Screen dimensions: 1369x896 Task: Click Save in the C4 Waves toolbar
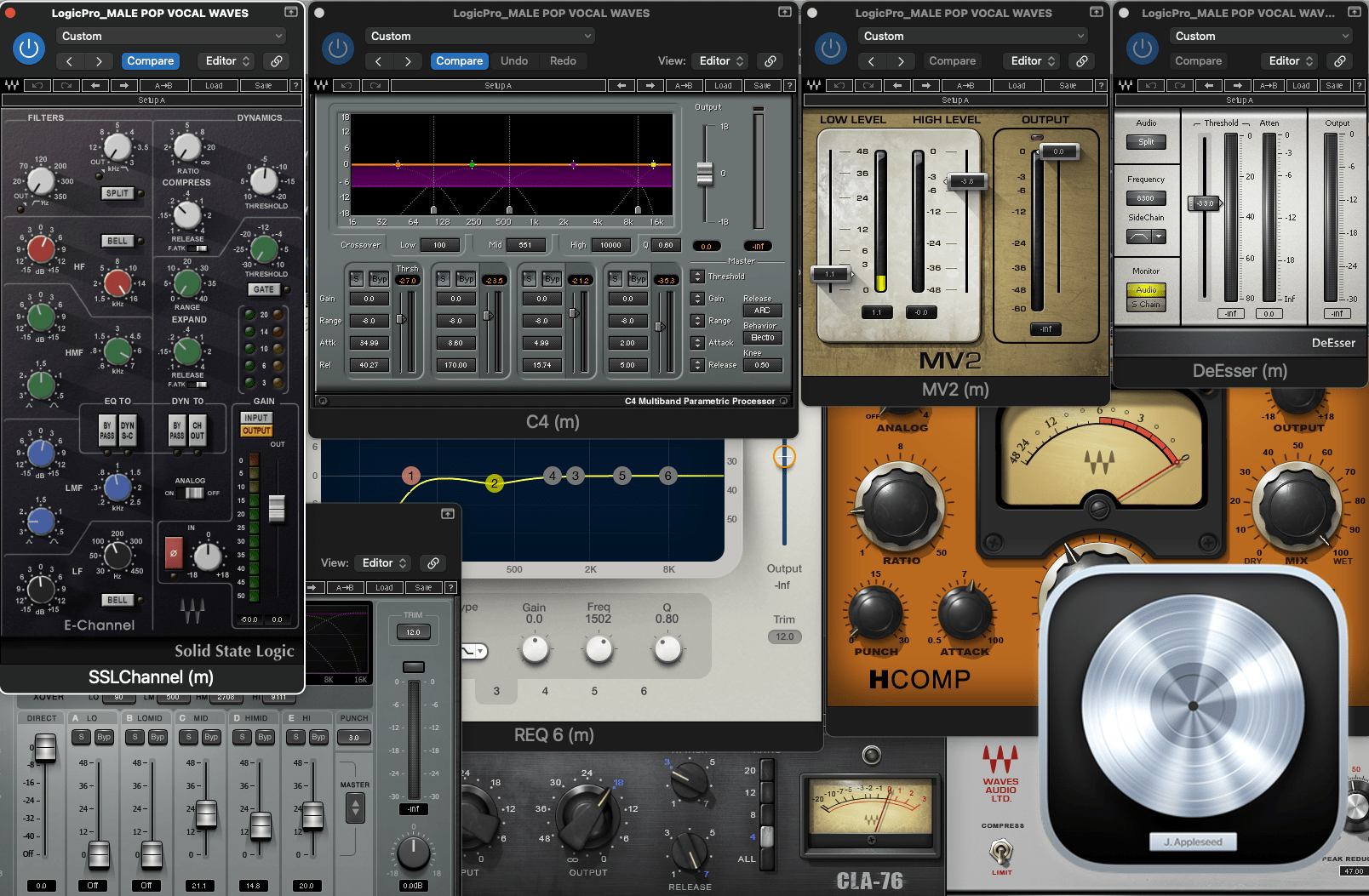click(762, 85)
